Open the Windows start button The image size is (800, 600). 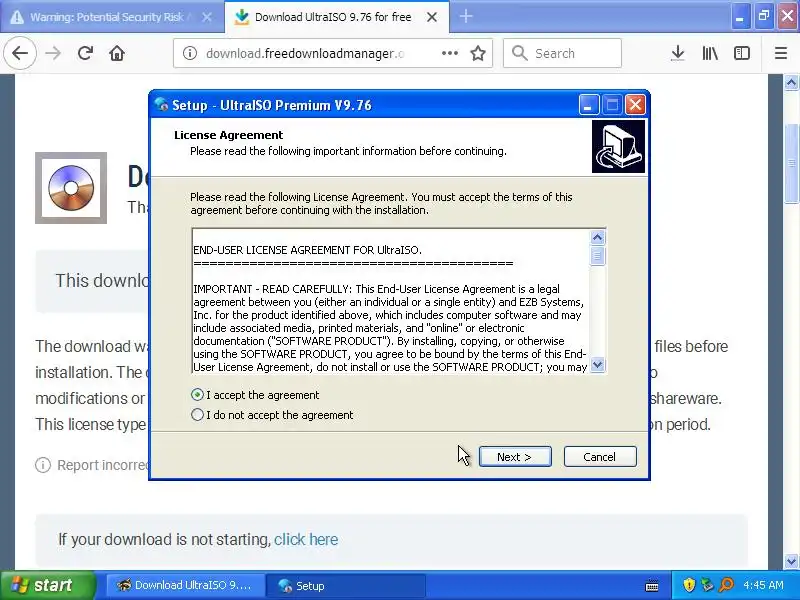[48, 585]
